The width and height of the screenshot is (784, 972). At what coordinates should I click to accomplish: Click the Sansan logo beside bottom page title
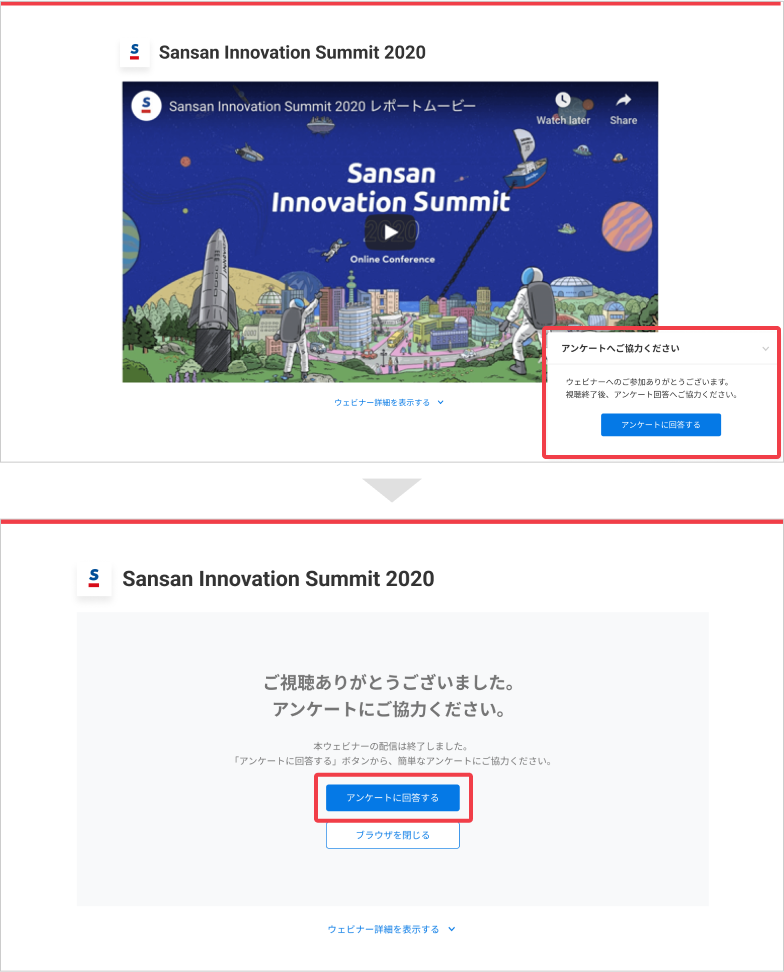(94, 578)
